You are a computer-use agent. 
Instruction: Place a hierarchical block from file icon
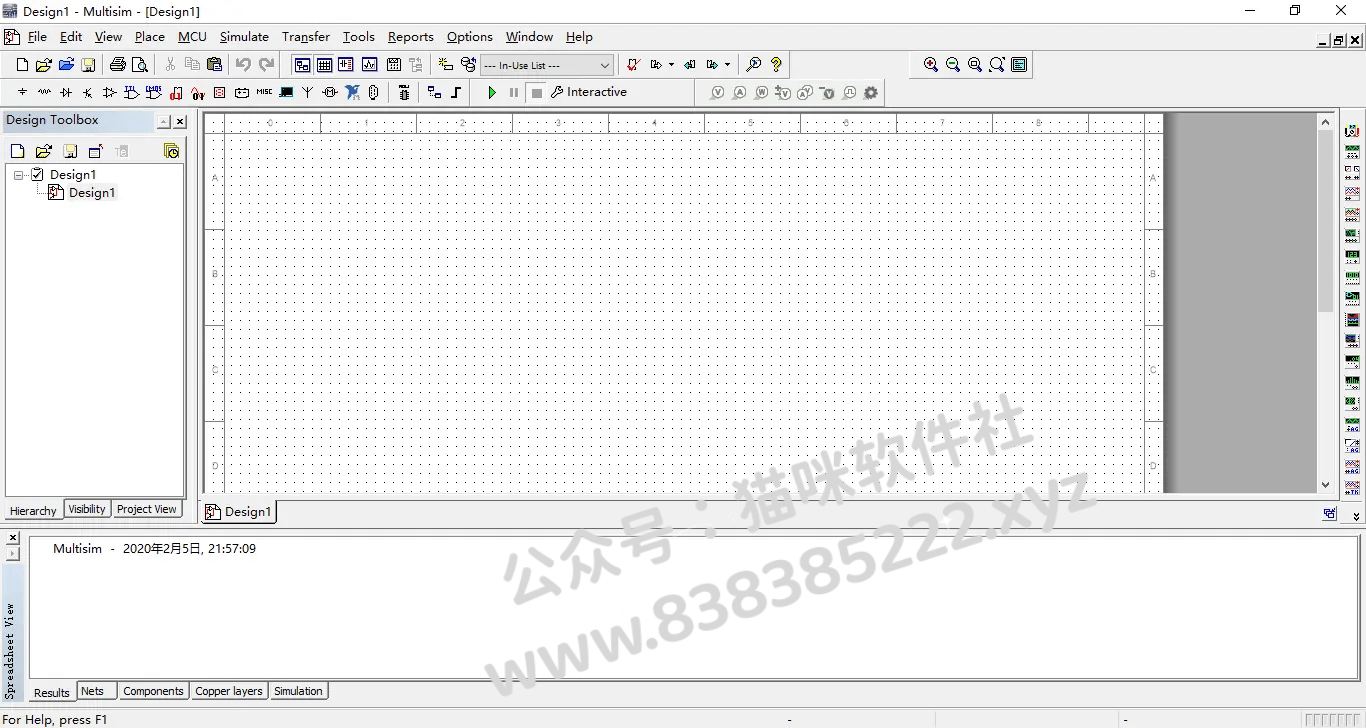(x=434, y=92)
